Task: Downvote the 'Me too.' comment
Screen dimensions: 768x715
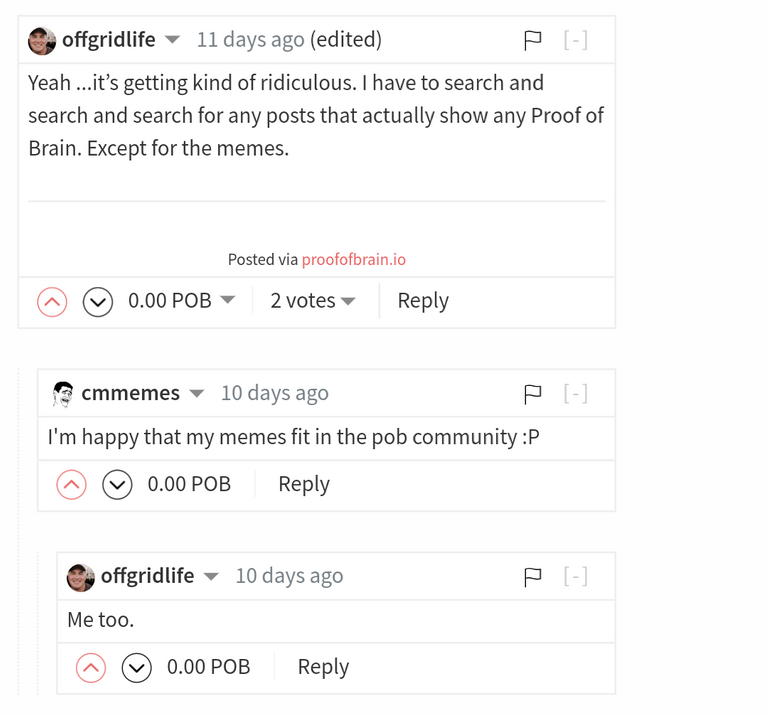Action: point(137,667)
